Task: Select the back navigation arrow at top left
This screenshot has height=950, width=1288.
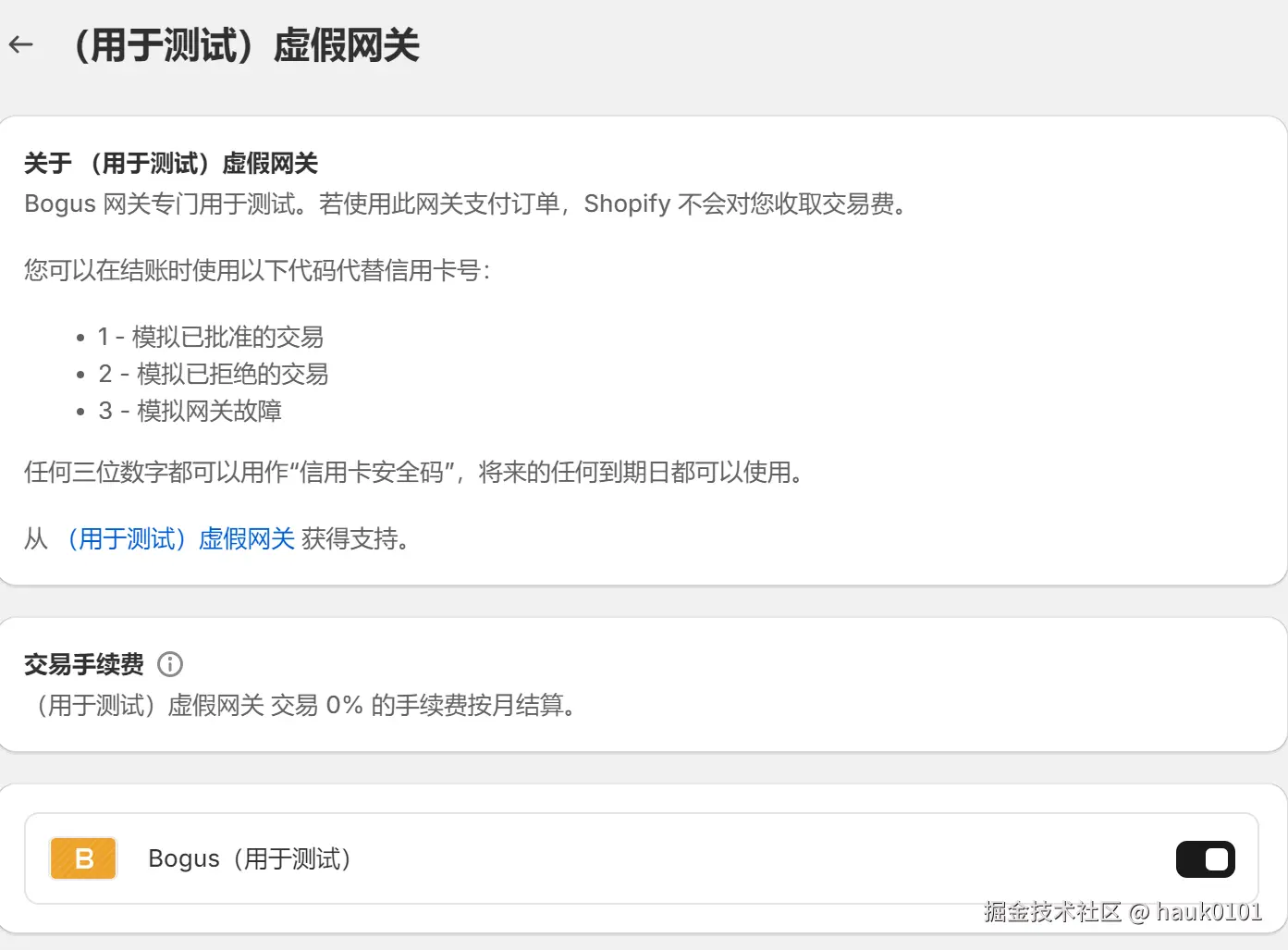Action: point(20,44)
